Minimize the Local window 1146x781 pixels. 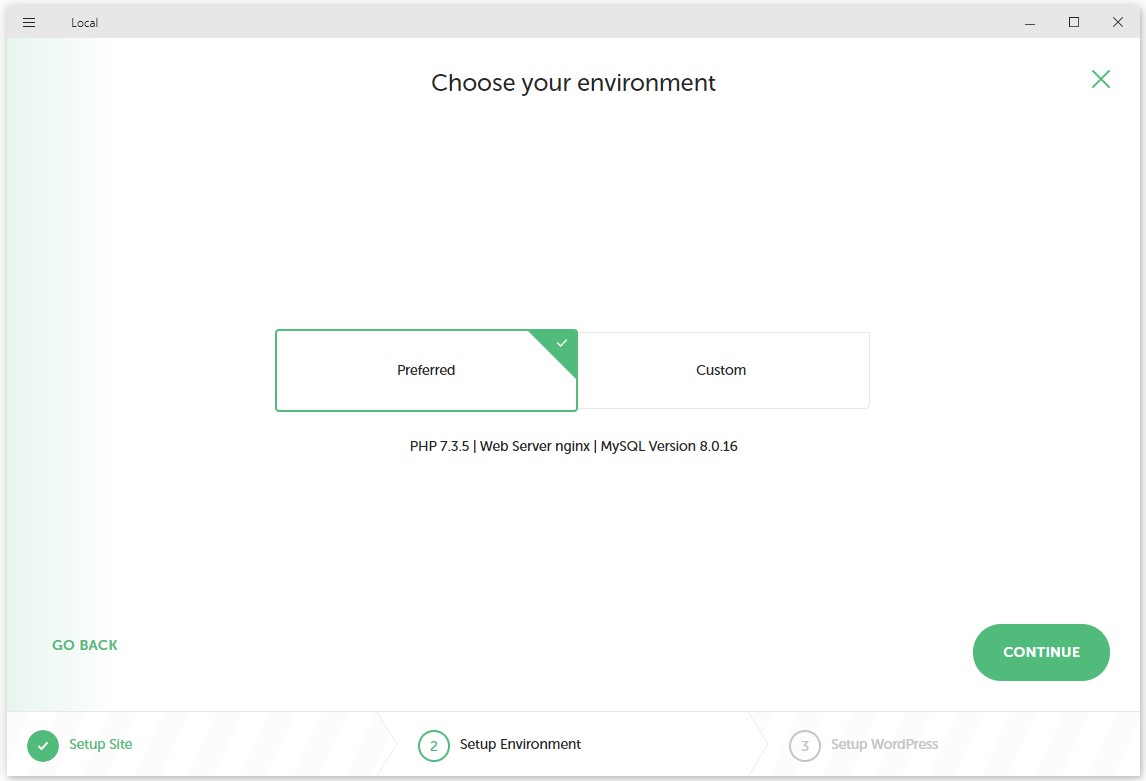(1029, 22)
